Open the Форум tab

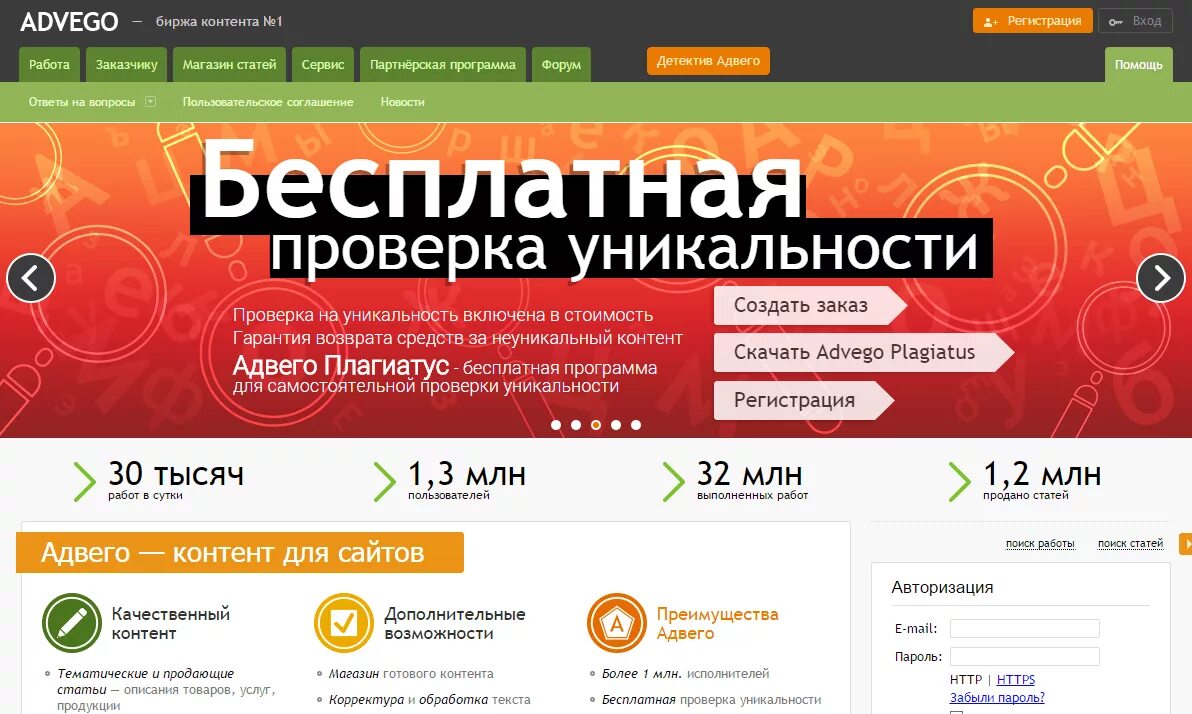561,65
